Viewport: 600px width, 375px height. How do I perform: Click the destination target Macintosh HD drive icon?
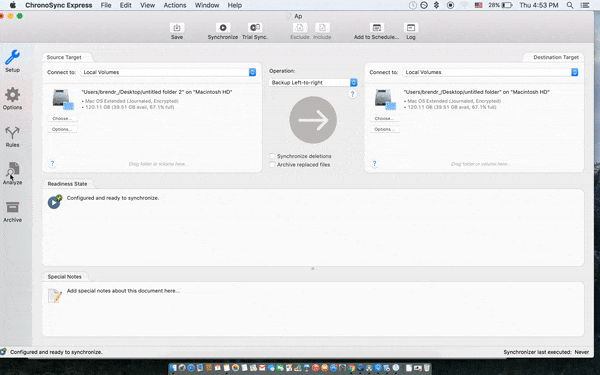pyautogui.click(x=385, y=99)
